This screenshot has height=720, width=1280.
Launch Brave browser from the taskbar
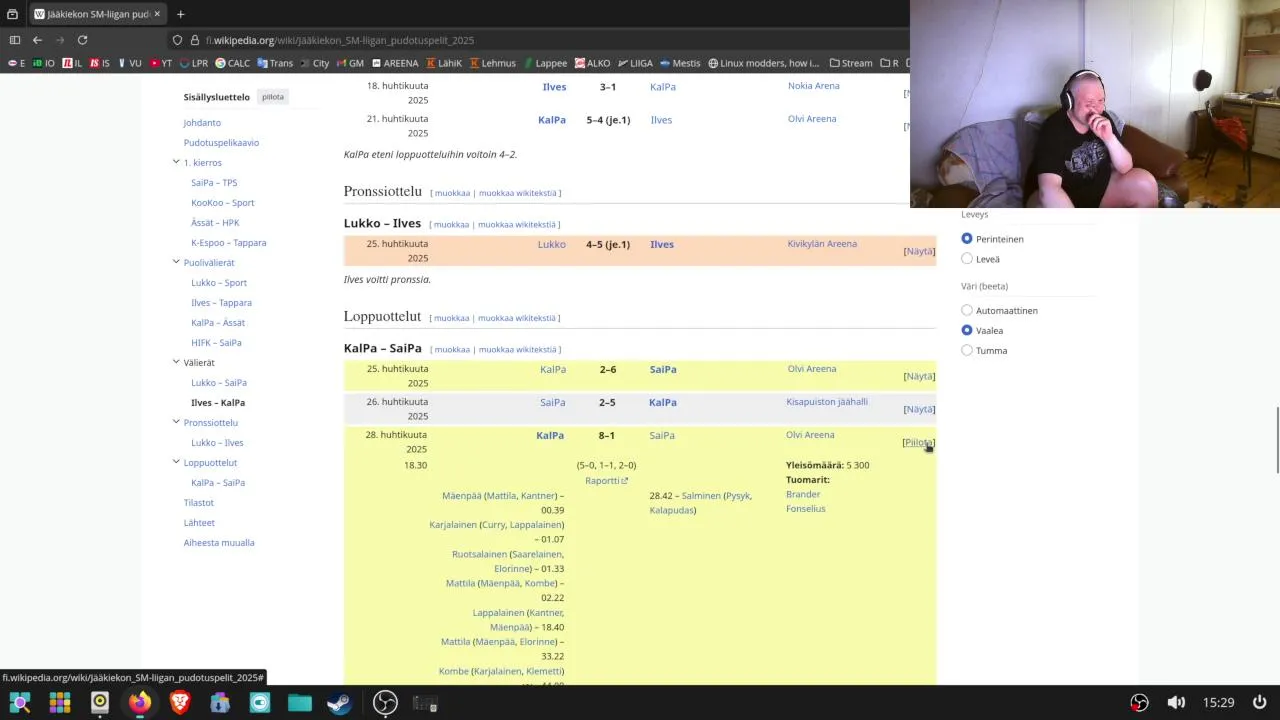pyautogui.click(x=180, y=703)
